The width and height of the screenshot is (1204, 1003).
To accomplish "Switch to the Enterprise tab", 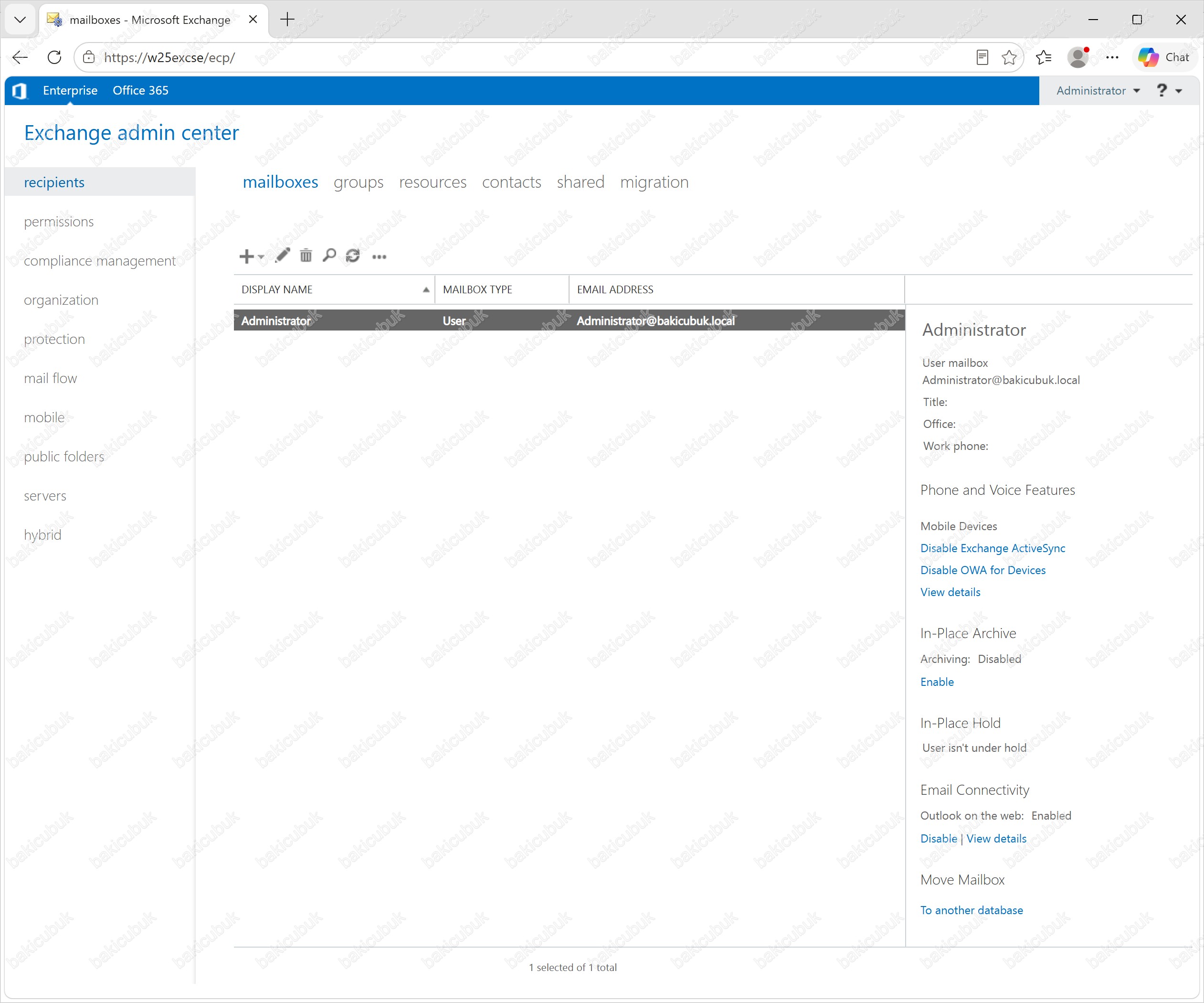I will [x=70, y=91].
